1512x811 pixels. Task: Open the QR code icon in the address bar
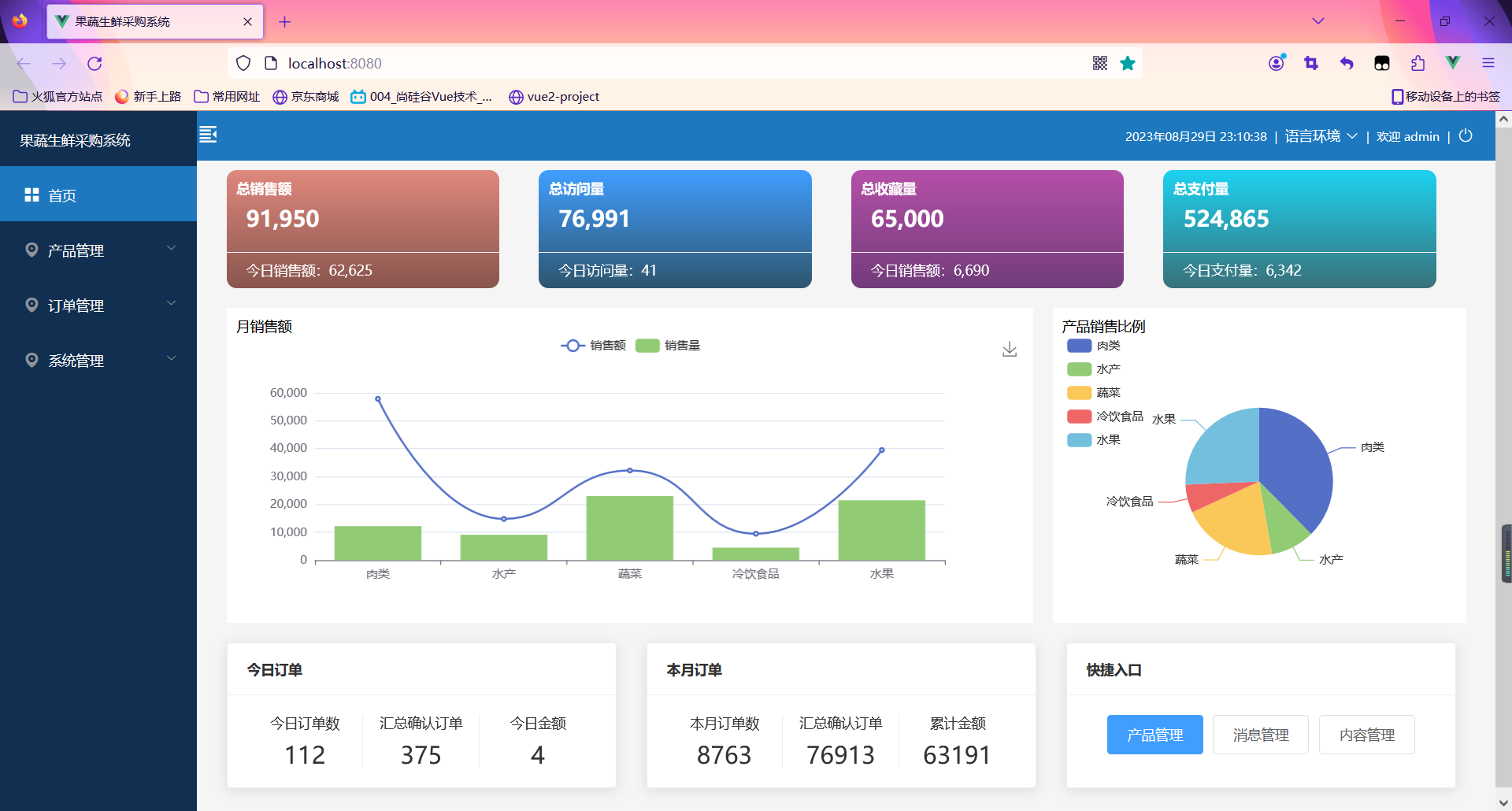tap(1100, 63)
